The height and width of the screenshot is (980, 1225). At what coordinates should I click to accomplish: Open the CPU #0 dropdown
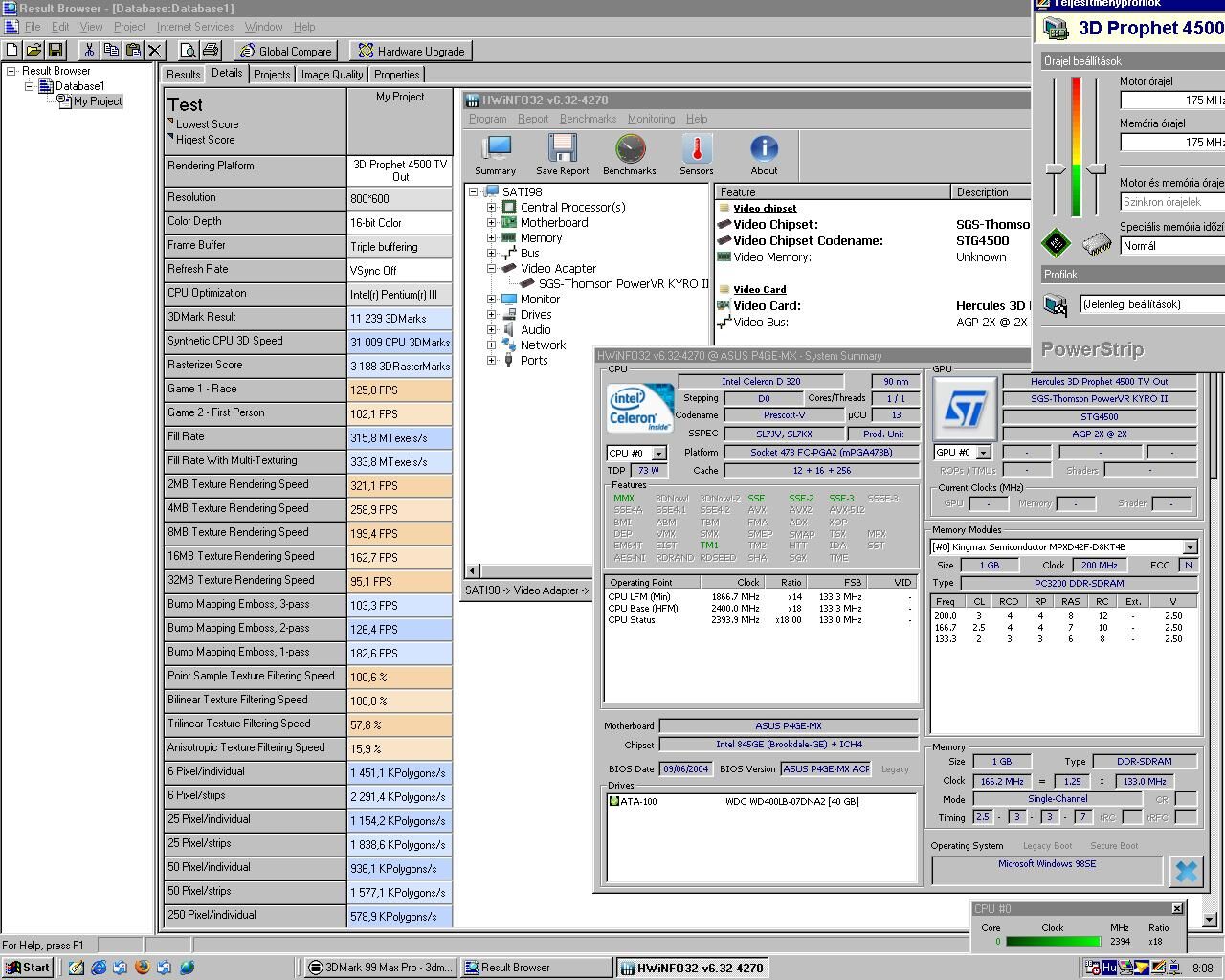pyautogui.click(x=658, y=453)
